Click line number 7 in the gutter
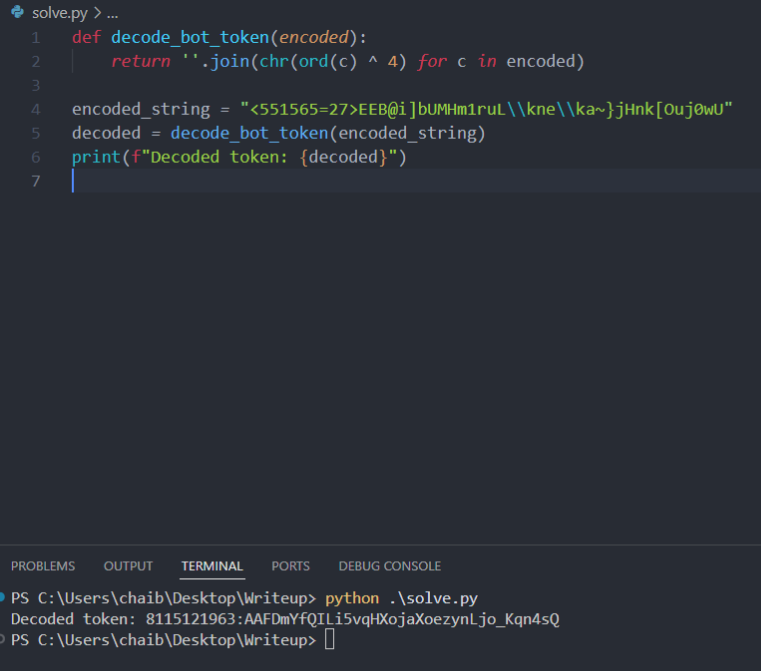761x671 pixels. pyautogui.click(x=36, y=181)
